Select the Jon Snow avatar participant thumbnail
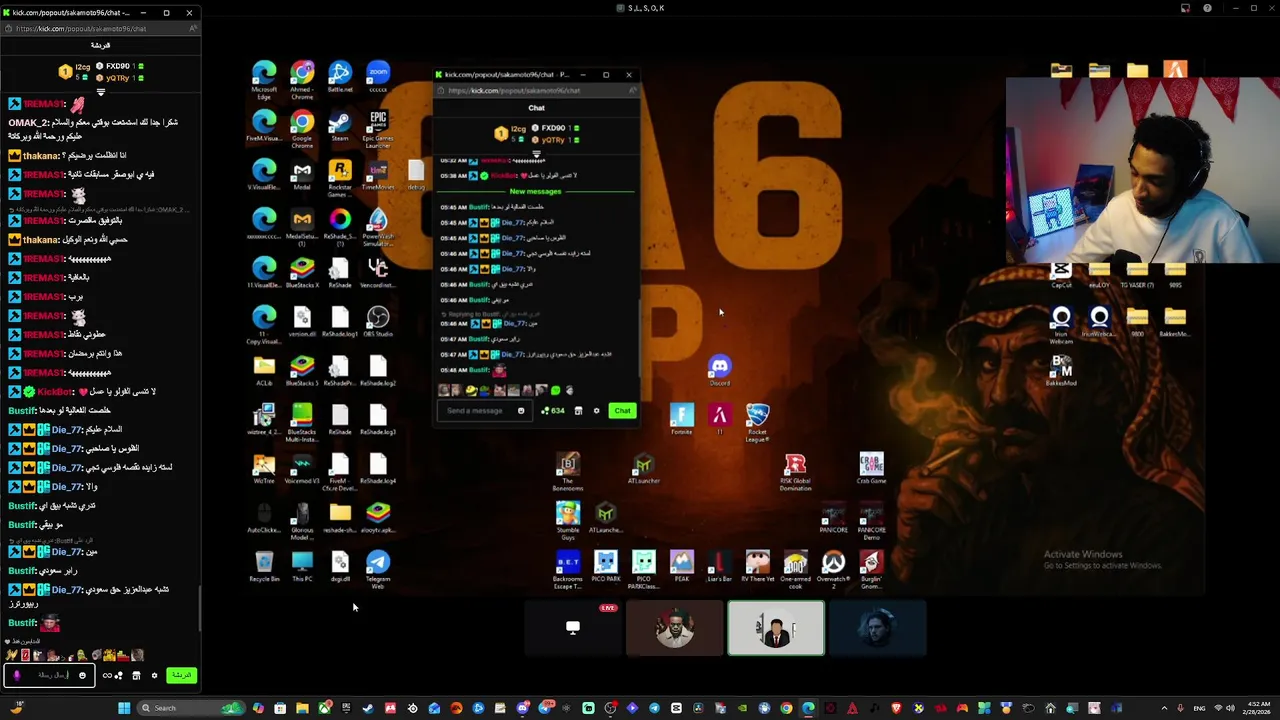1280x720 pixels. [x=877, y=628]
